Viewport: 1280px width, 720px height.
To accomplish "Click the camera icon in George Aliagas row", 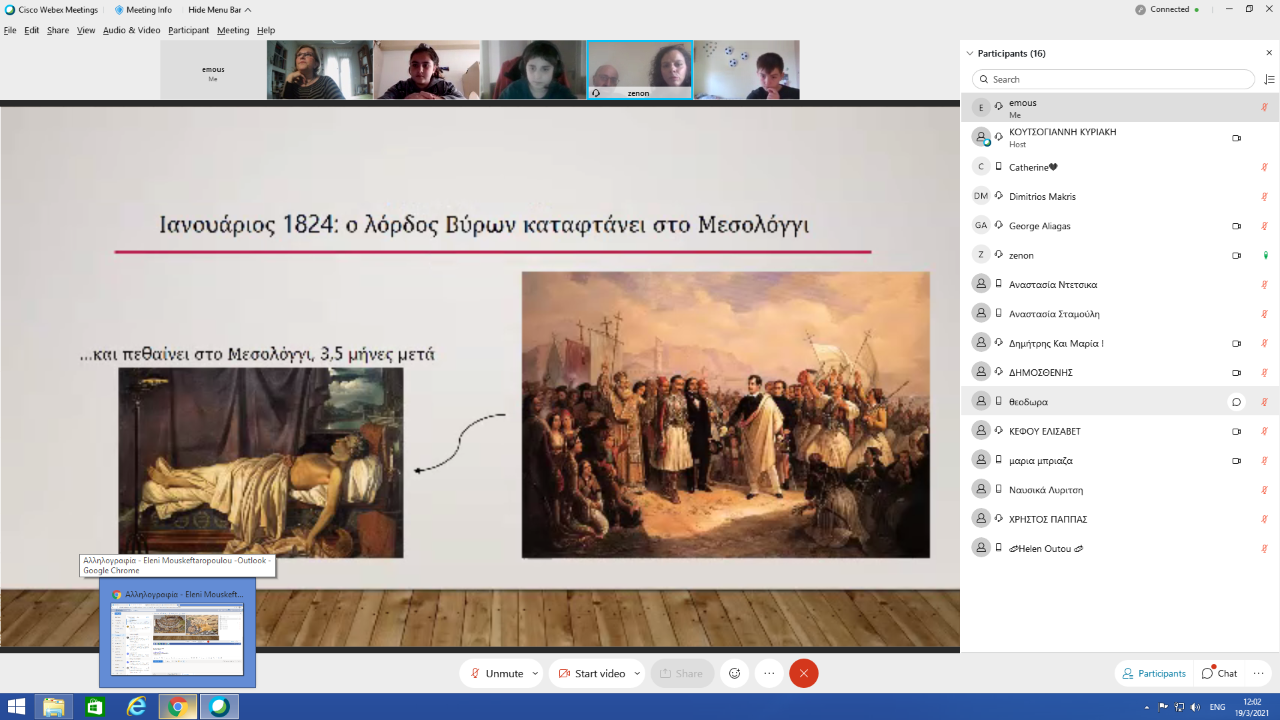I will coord(1236,226).
